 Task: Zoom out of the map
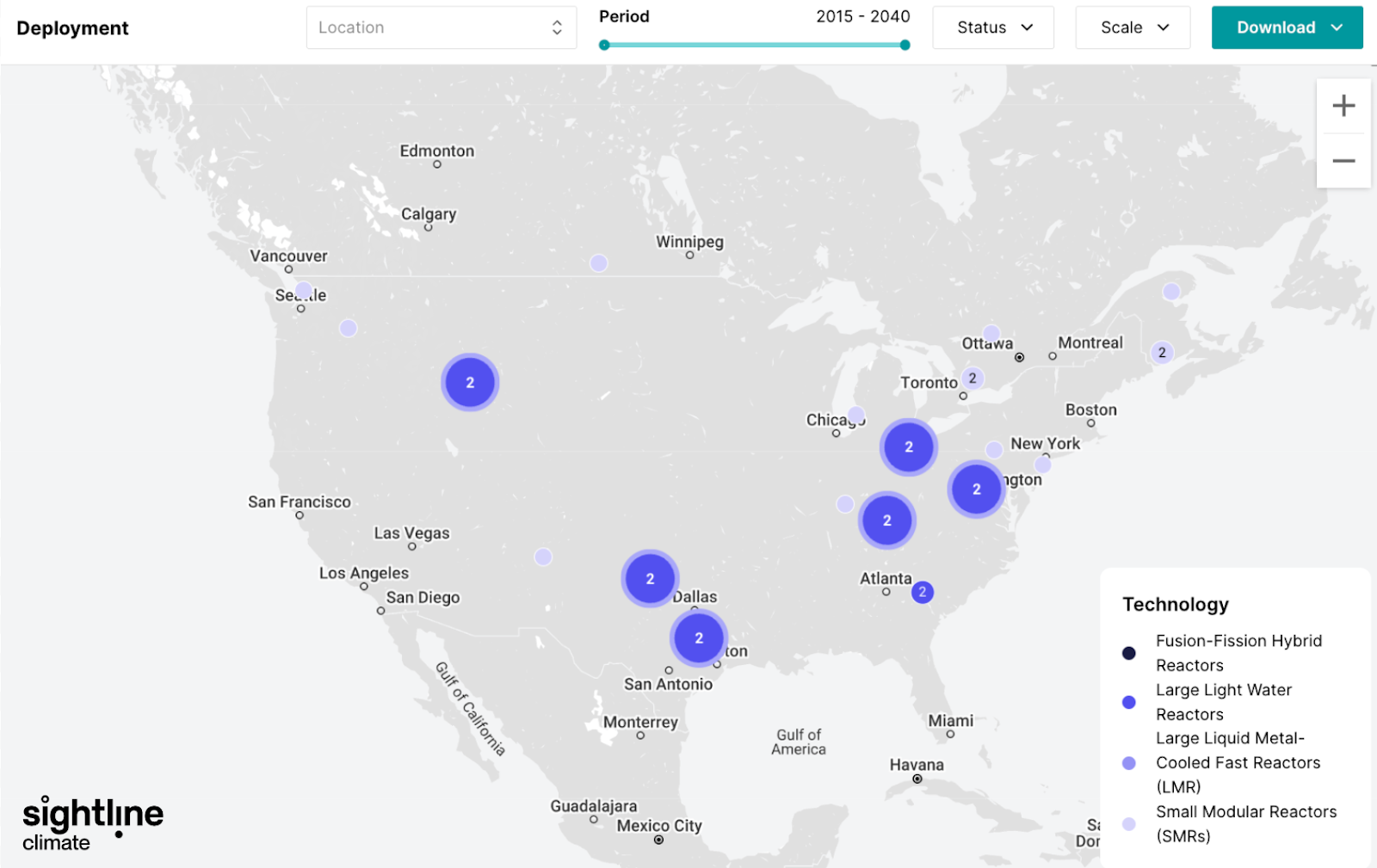[x=1343, y=161]
